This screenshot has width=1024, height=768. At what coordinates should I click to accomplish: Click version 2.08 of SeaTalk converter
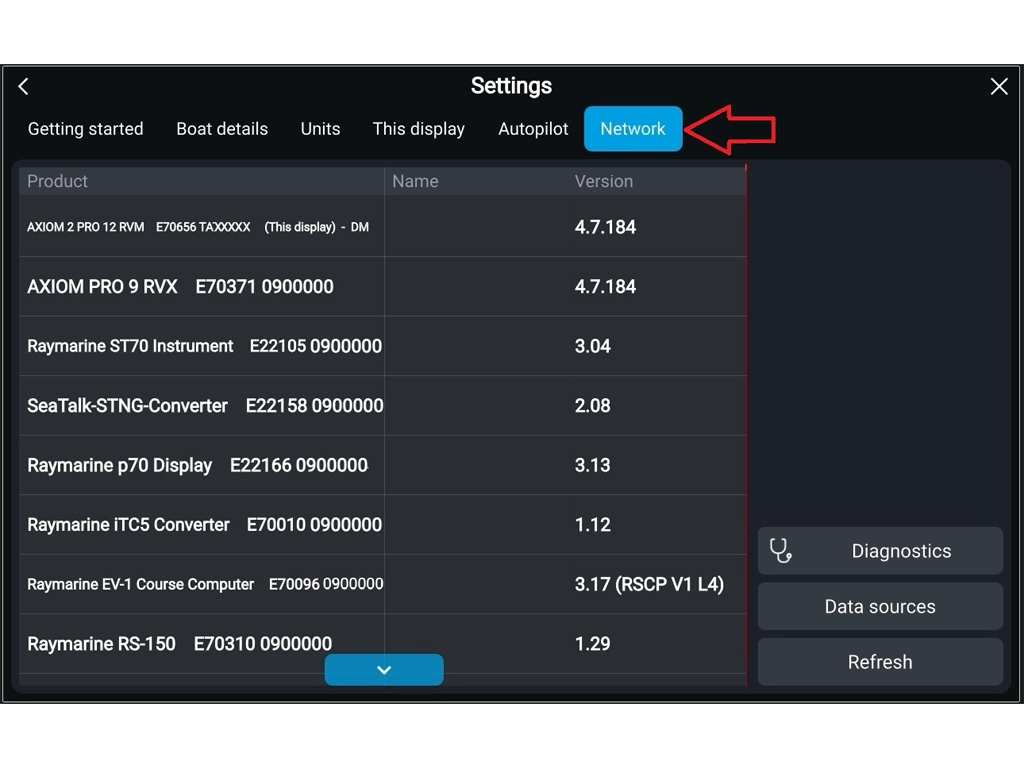[592, 406]
